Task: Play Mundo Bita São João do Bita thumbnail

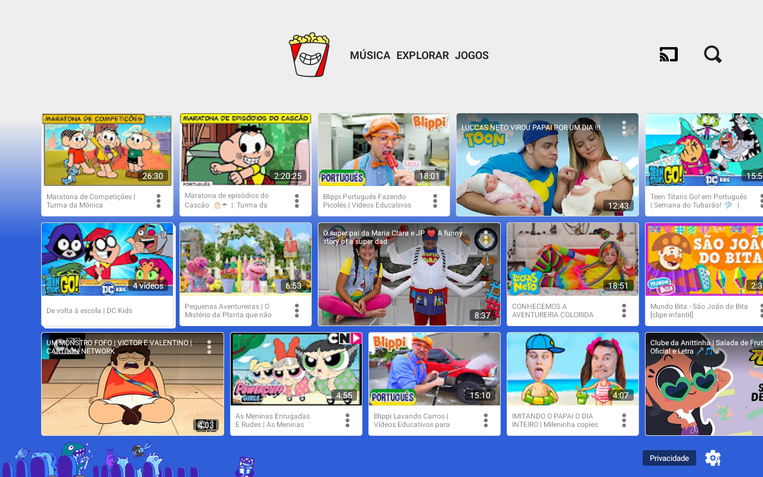Action: point(704,259)
